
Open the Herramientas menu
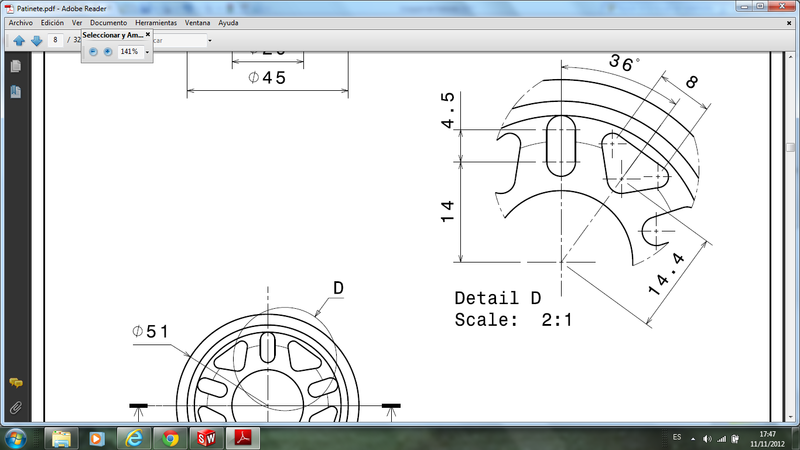(156, 23)
